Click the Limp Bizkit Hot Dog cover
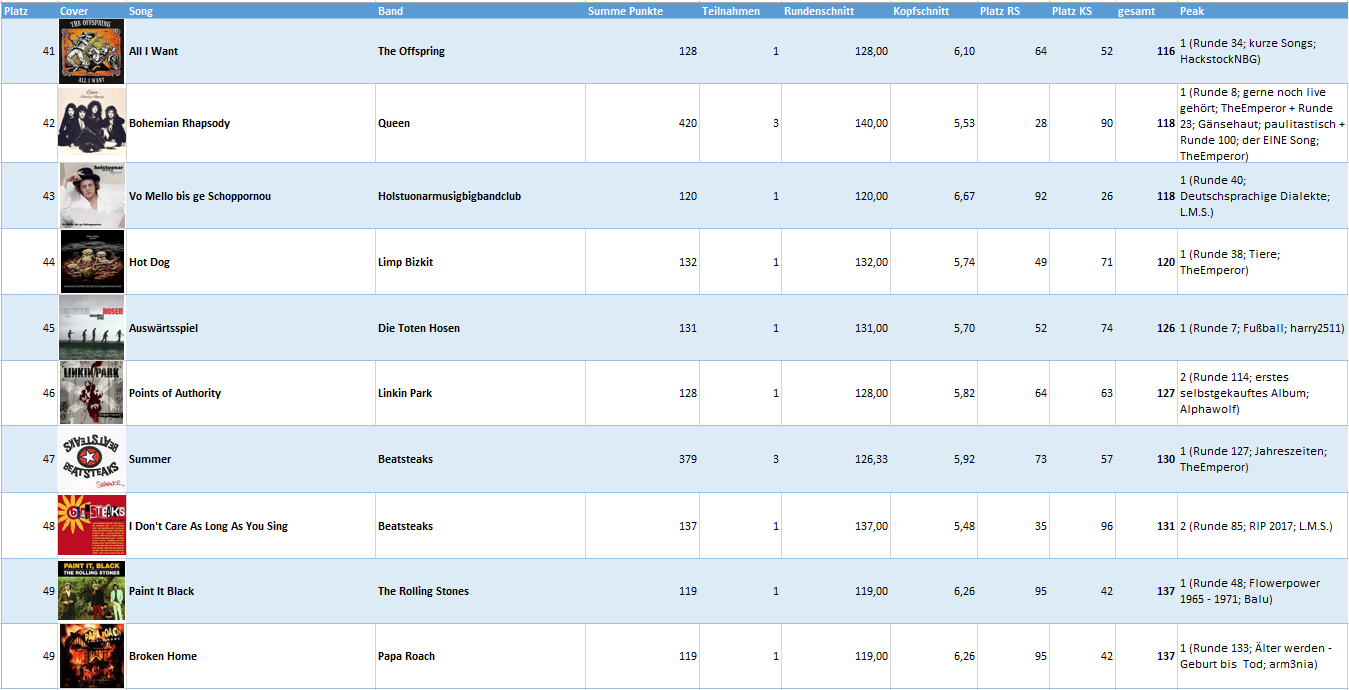 coord(91,262)
